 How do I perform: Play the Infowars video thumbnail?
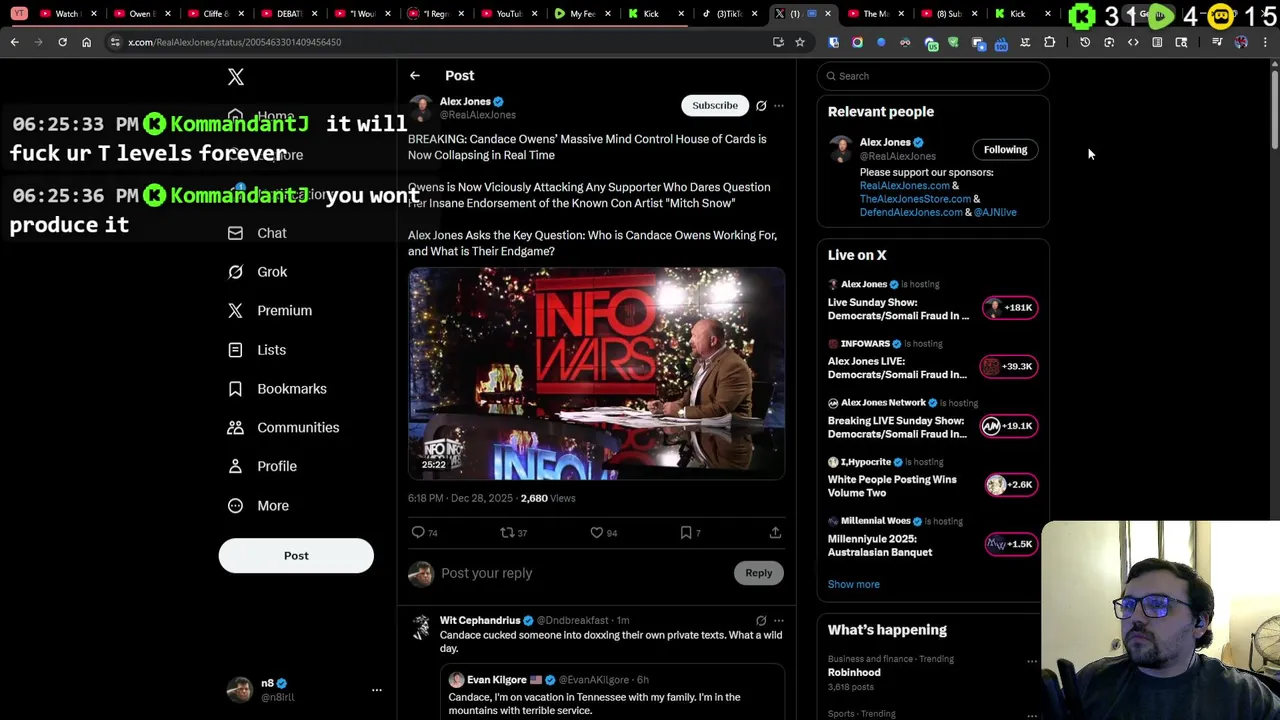coord(596,374)
